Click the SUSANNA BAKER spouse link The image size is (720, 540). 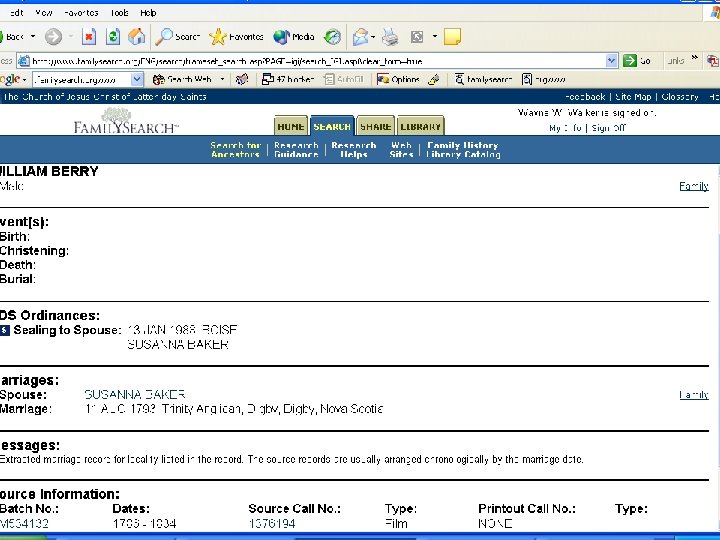[135, 394]
